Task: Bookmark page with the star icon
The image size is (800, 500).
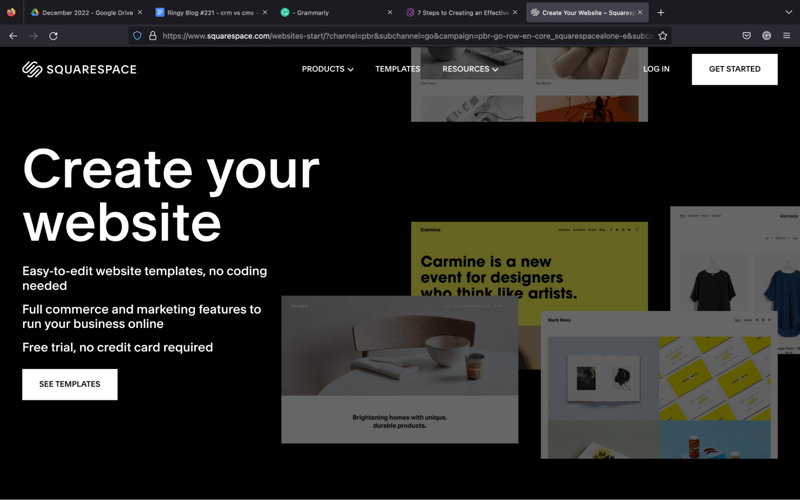Action: tap(662, 36)
